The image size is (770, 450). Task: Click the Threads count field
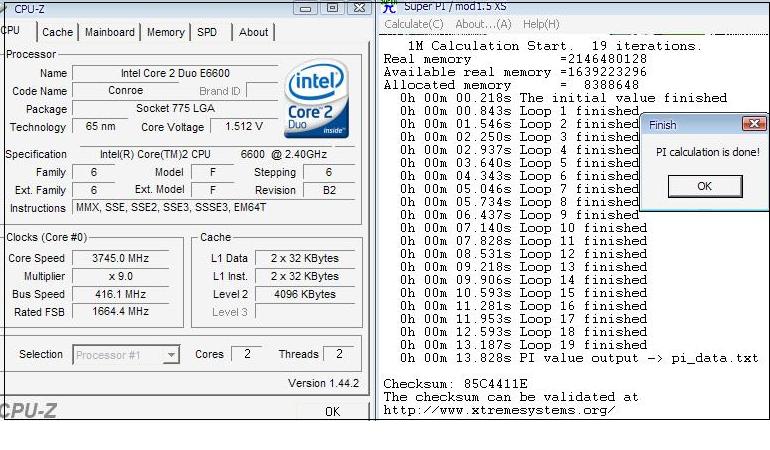click(339, 354)
